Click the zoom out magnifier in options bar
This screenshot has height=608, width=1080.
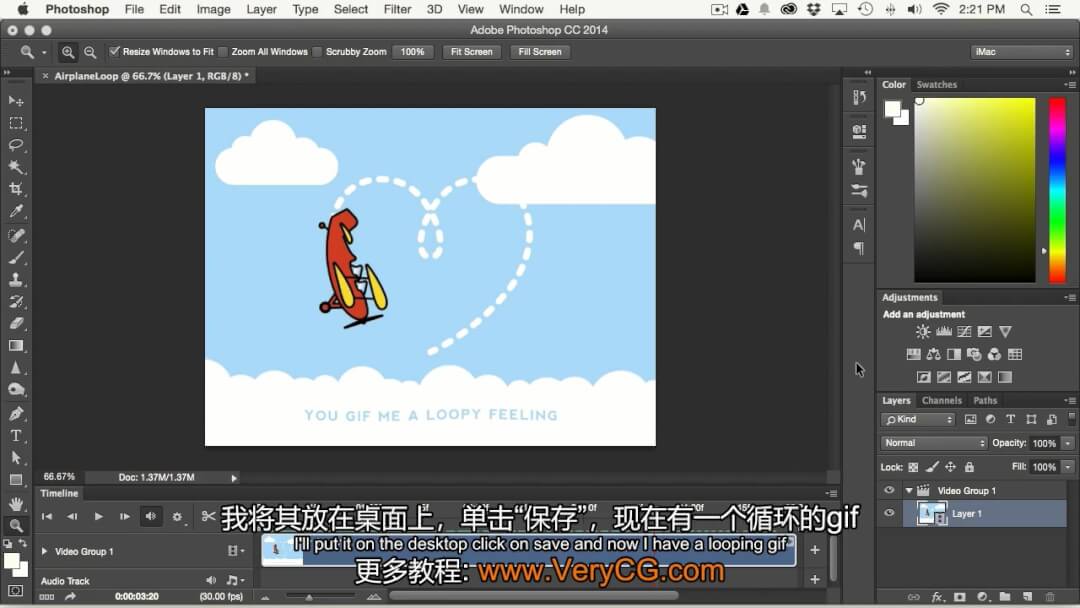point(90,52)
